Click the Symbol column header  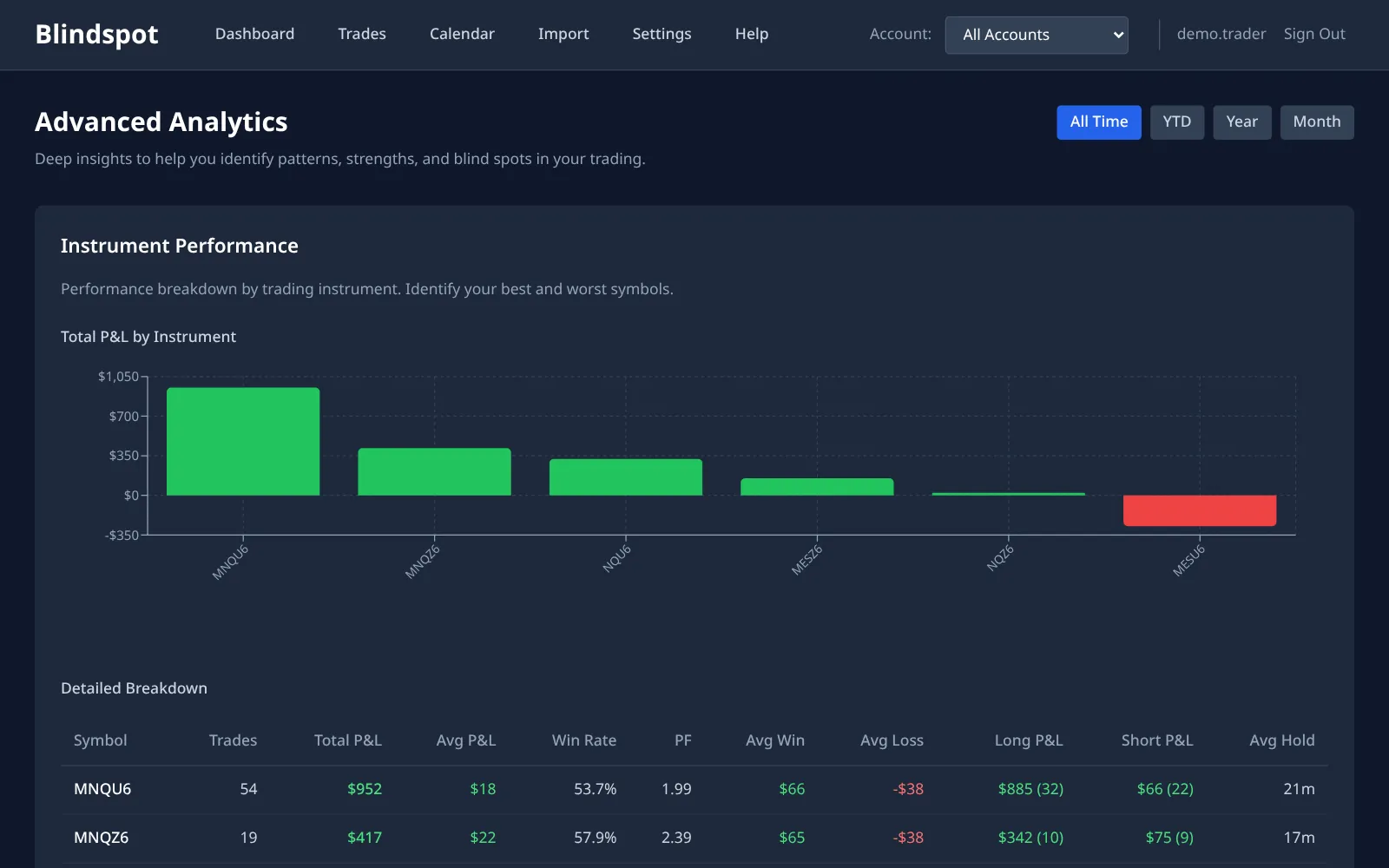tap(100, 740)
